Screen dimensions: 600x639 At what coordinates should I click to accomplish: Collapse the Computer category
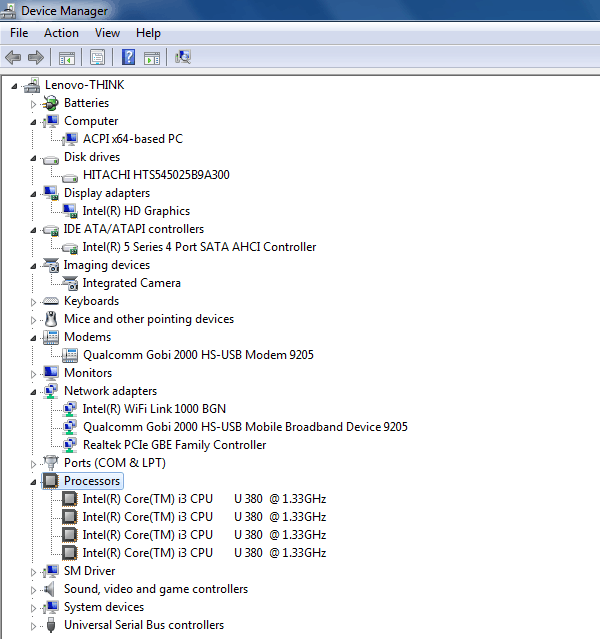pos(33,122)
